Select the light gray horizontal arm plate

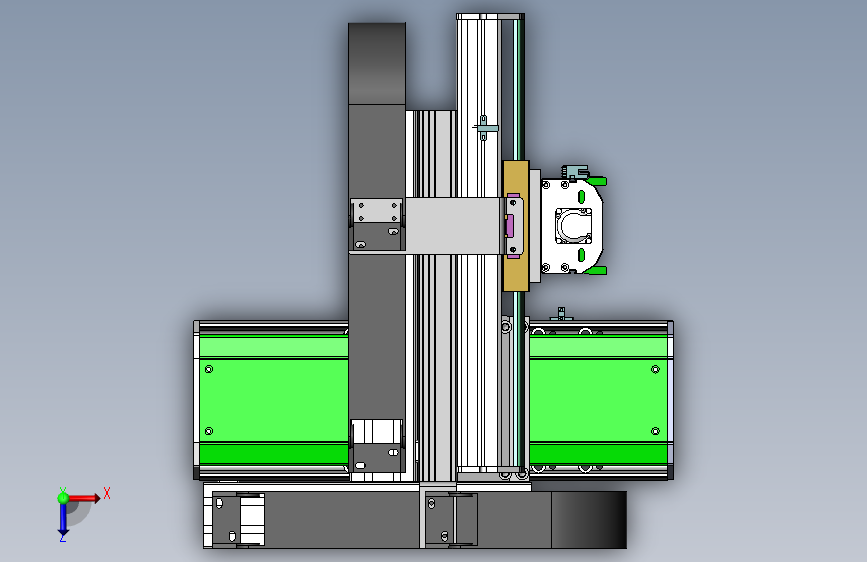(452, 226)
